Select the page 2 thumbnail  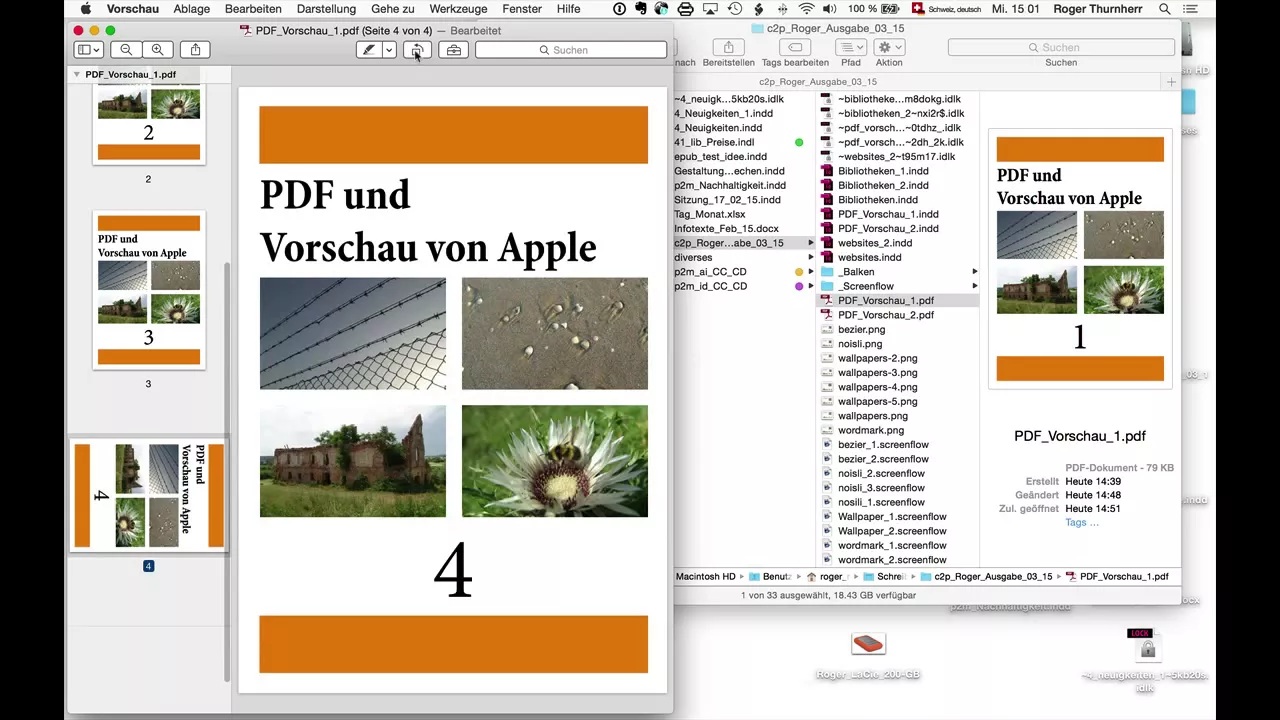[149, 125]
